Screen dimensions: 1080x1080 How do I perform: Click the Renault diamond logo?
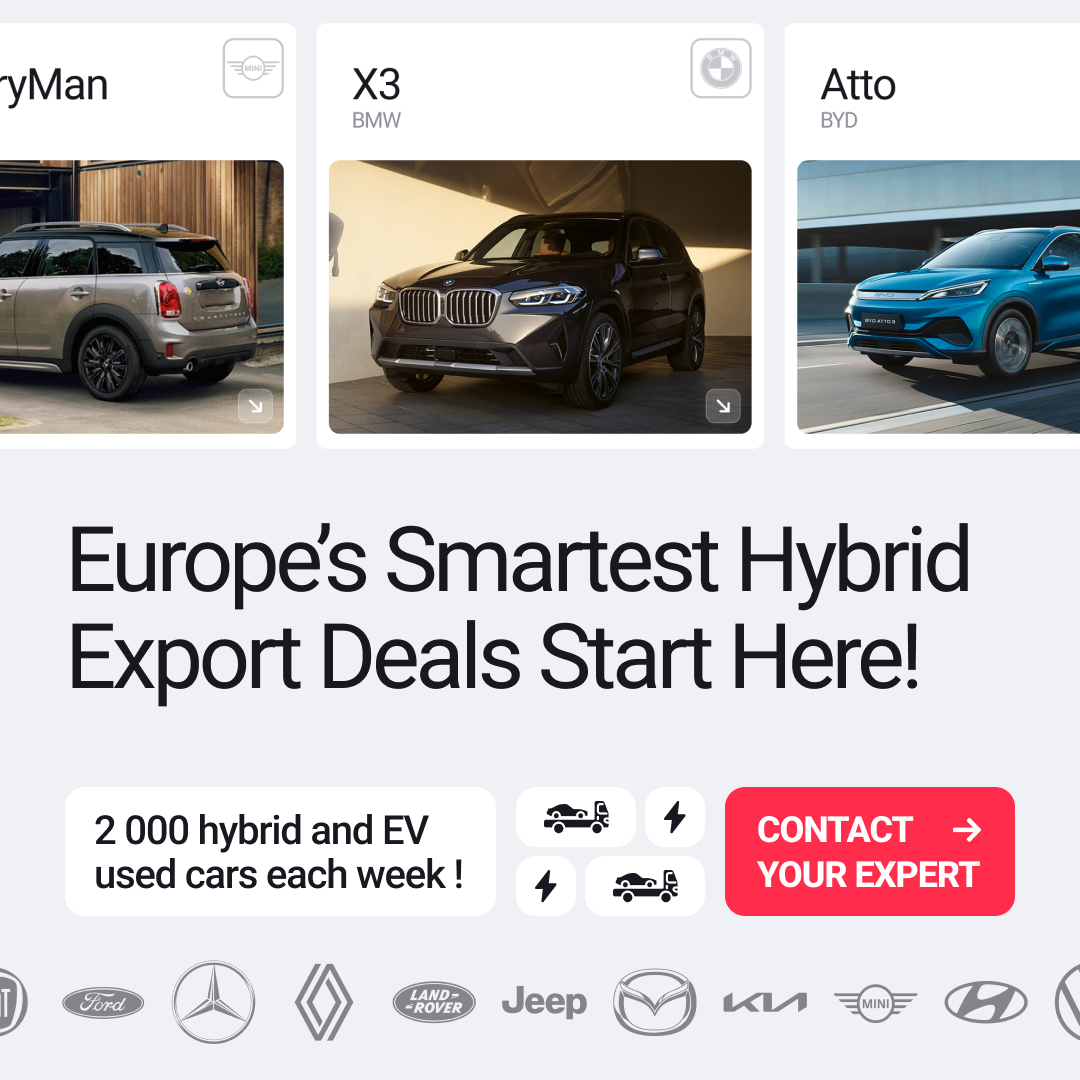[324, 1002]
